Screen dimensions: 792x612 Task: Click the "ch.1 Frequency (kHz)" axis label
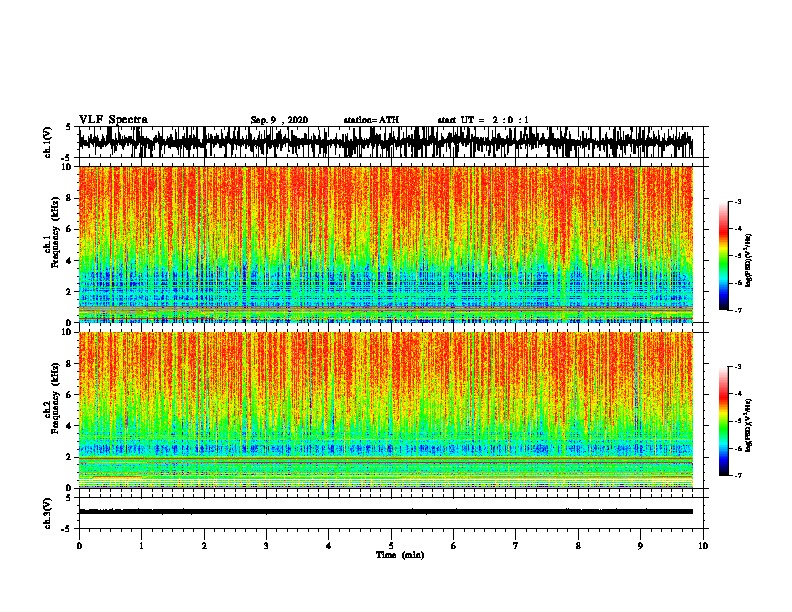click(52, 232)
